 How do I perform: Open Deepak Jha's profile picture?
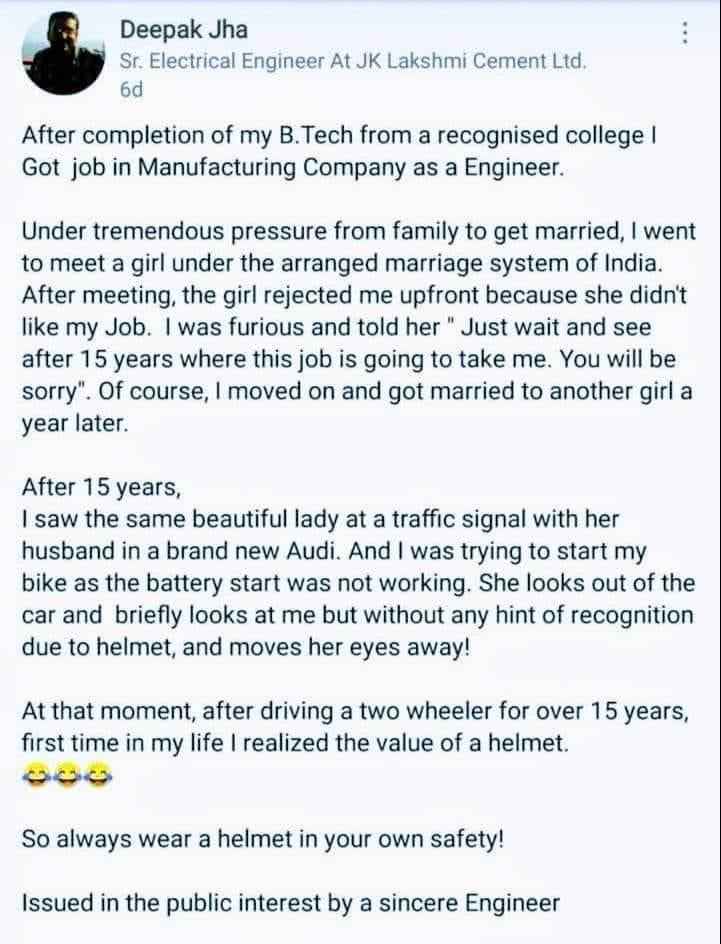(63, 55)
